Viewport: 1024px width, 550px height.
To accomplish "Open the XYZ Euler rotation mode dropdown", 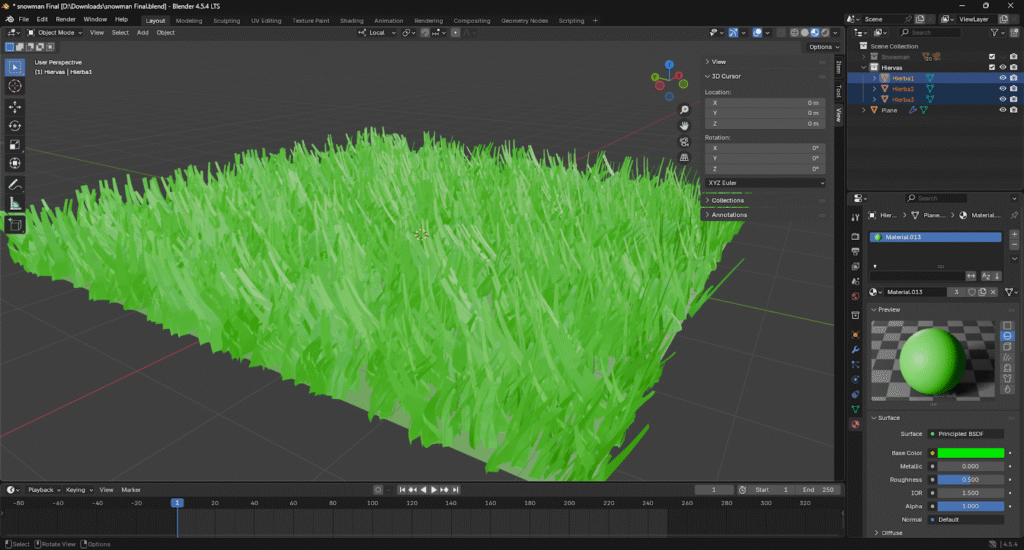I will [765, 183].
